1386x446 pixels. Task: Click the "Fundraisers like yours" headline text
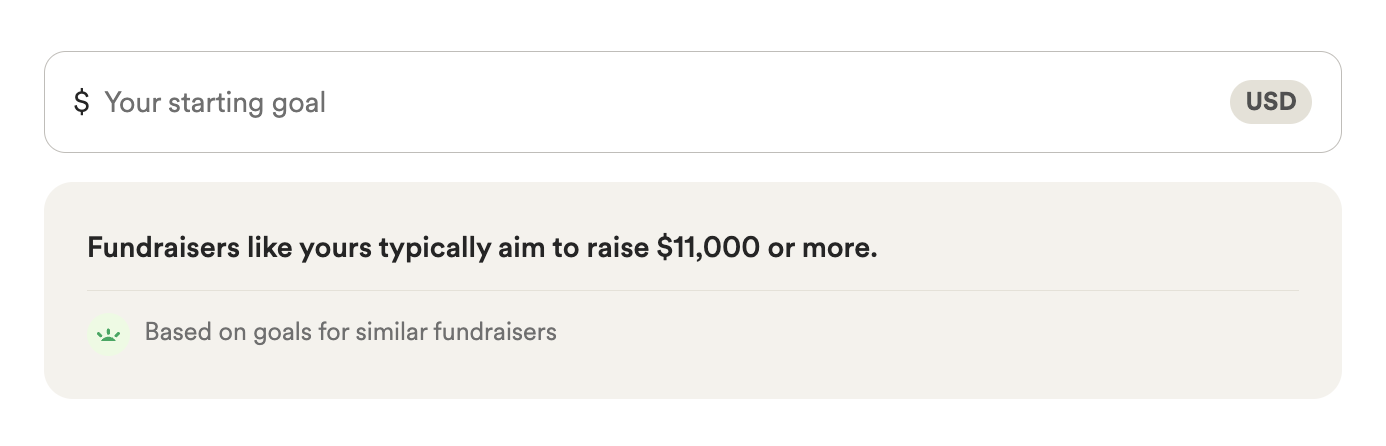click(x=482, y=248)
